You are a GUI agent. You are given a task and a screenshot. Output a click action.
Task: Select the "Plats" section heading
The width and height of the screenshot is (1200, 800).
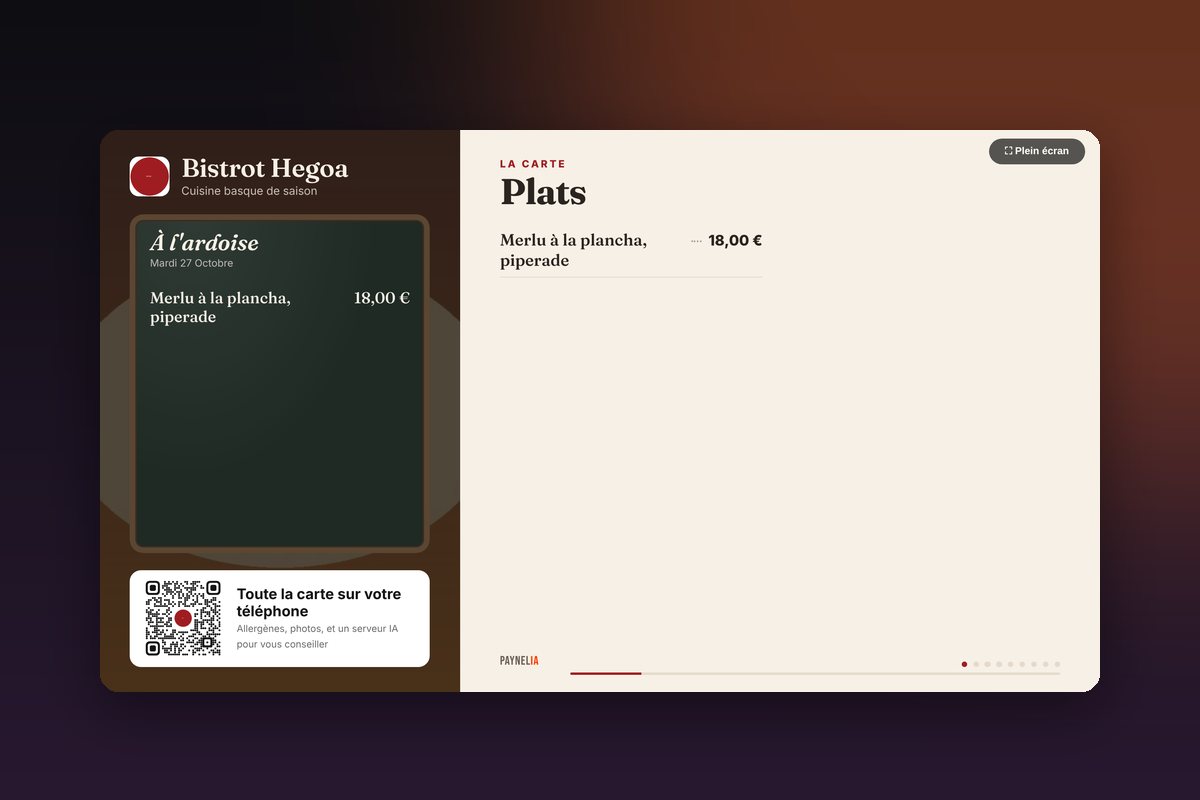click(x=543, y=192)
